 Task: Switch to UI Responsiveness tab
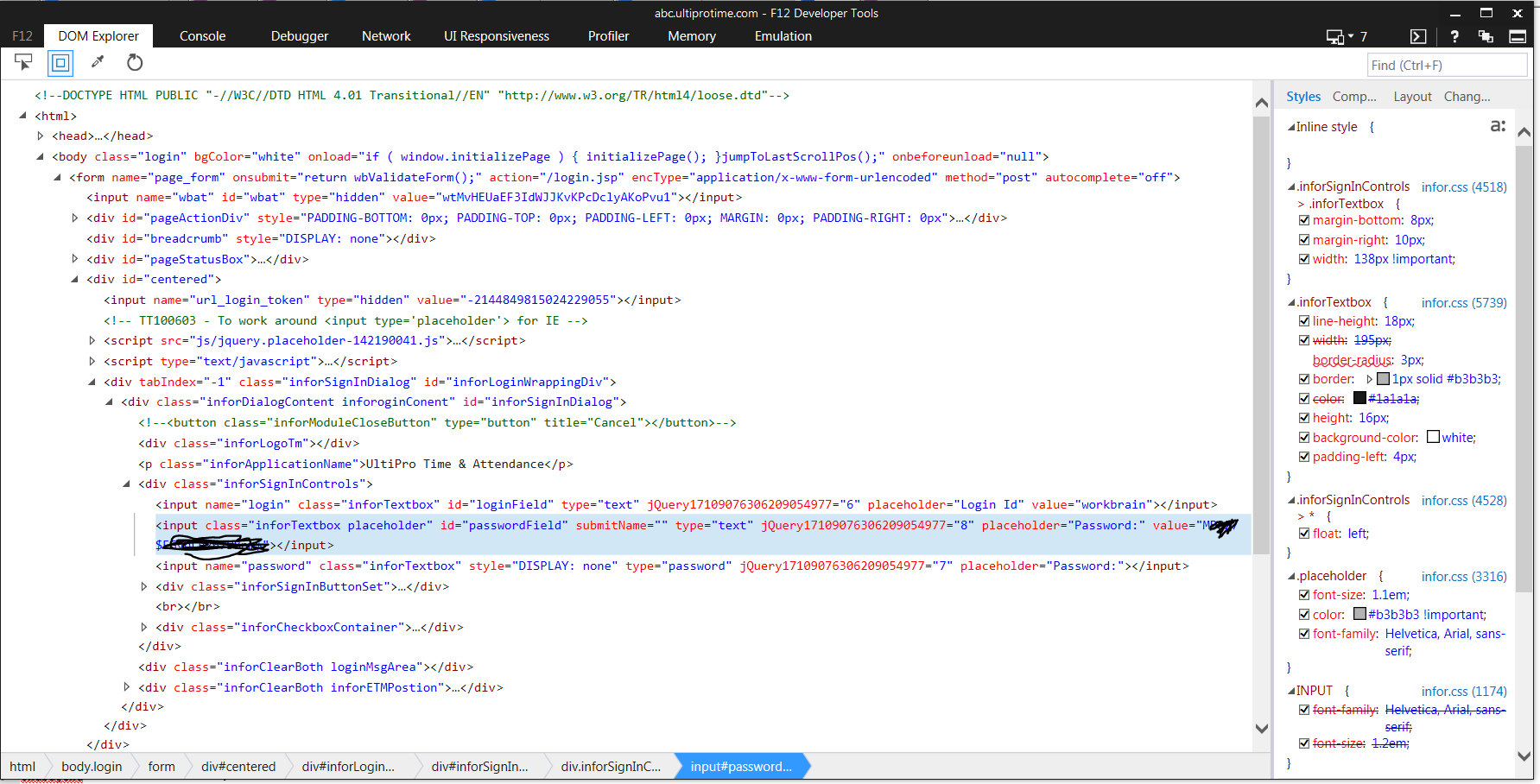pyautogui.click(x=497, y=36)
